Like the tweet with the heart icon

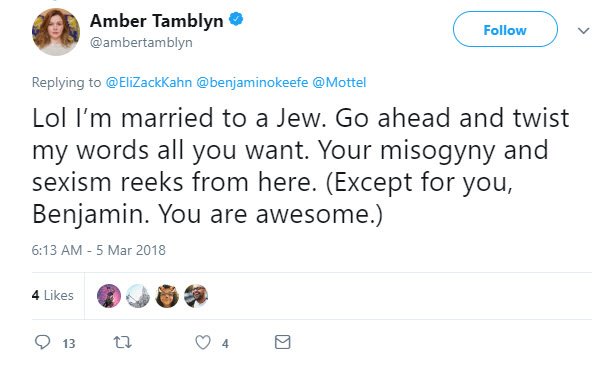tap(203, 342)
